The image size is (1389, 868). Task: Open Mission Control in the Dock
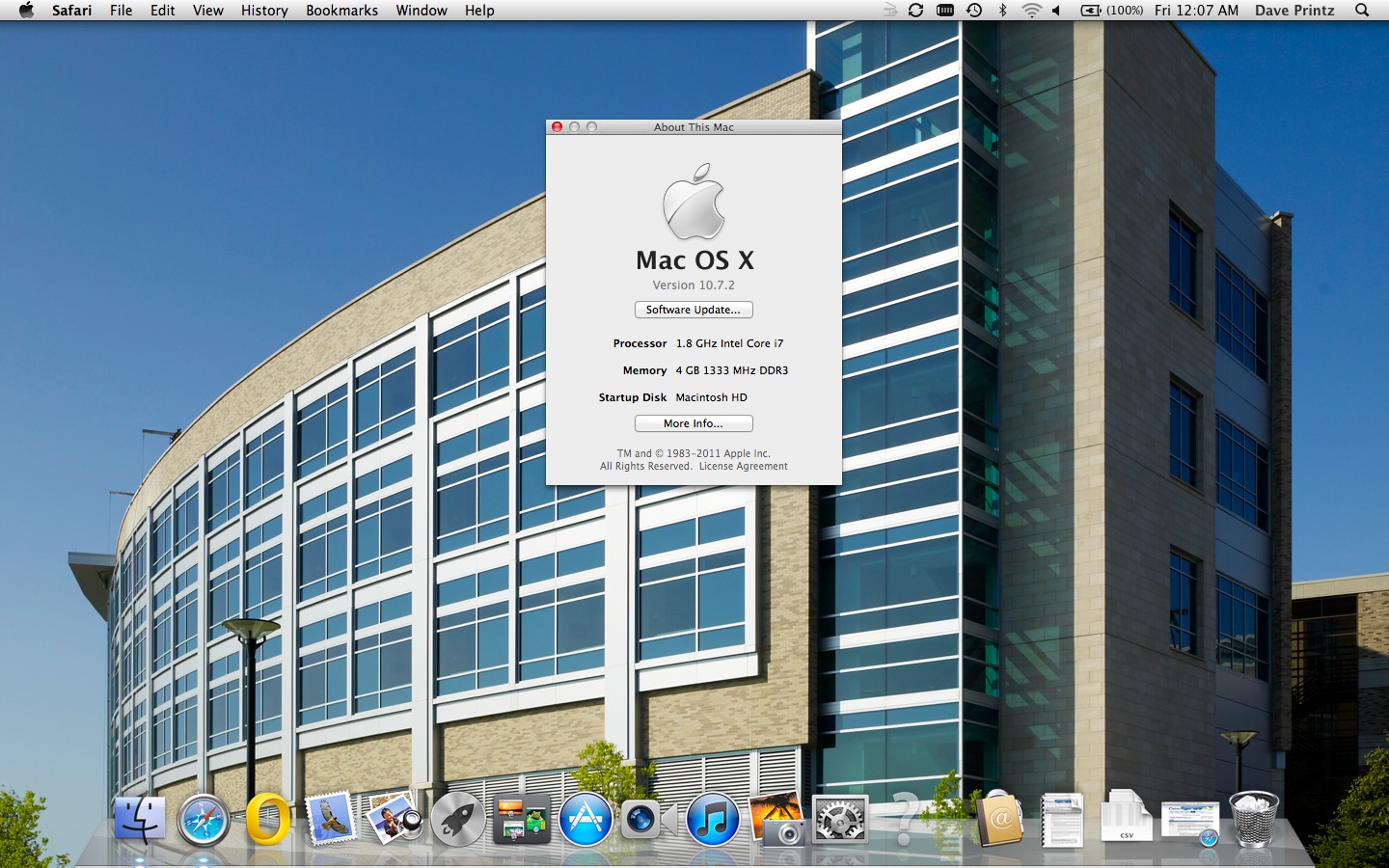pos(522,820)
